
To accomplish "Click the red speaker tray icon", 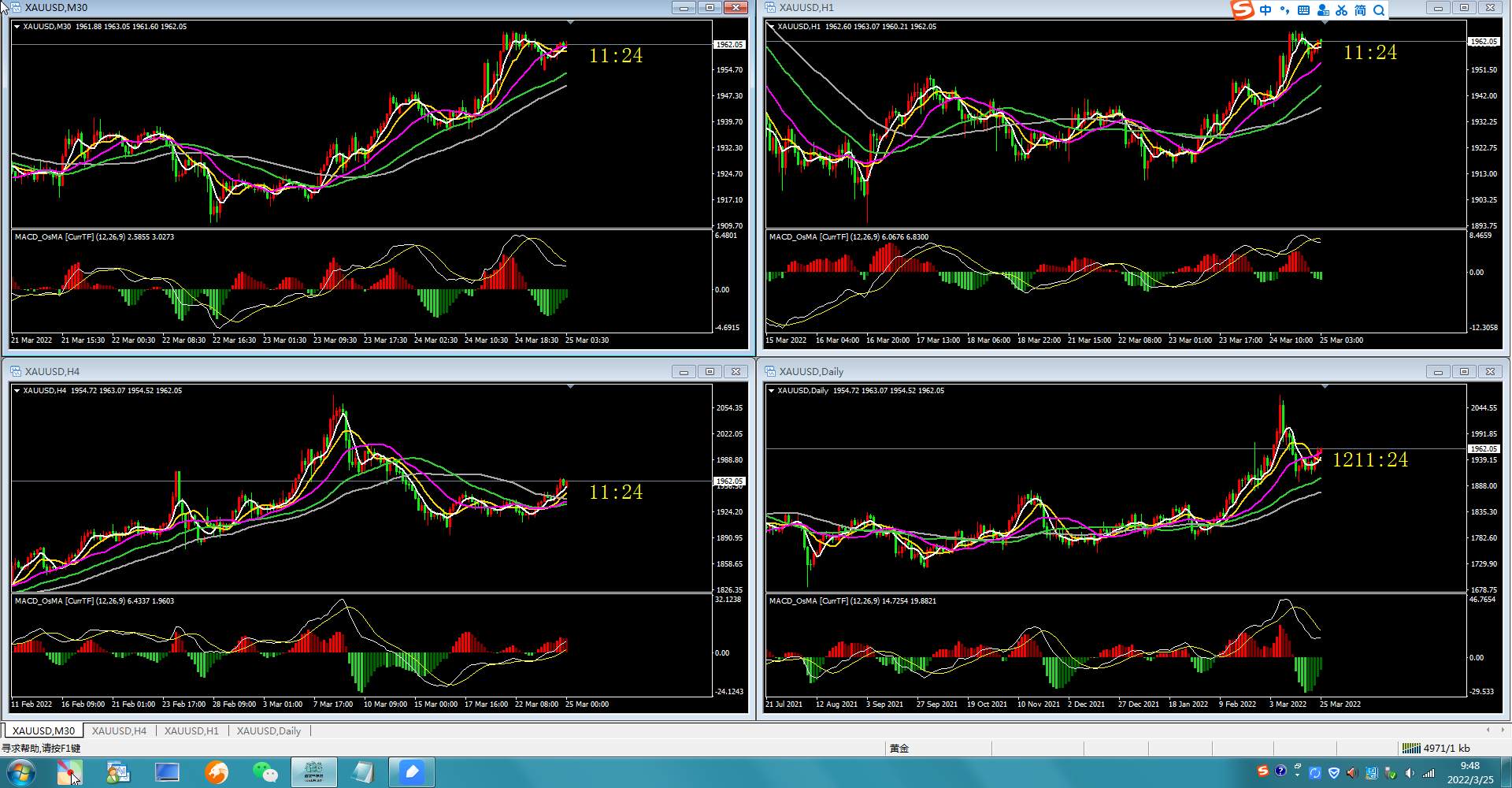I will [1352, 773].
